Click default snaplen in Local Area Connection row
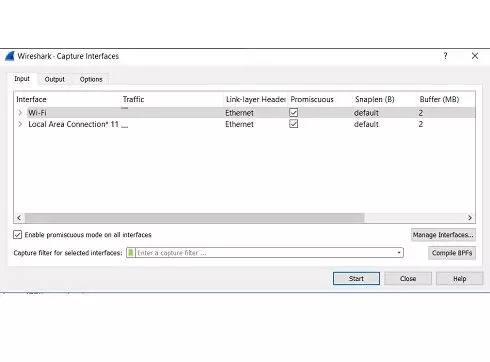The width and height of the screenshot is (490, 362). click(366, 124)
